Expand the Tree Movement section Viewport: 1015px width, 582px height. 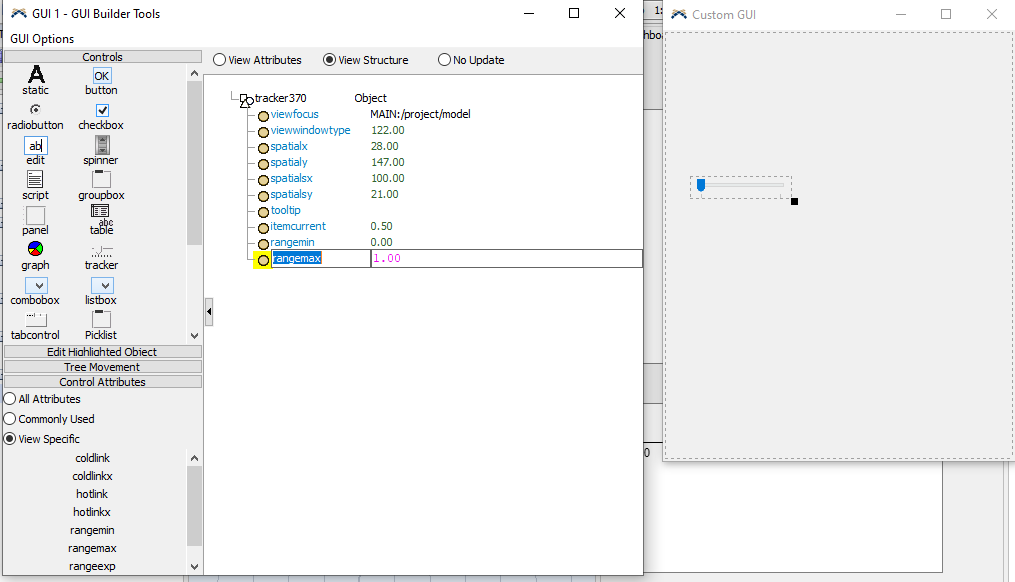tap(102, 367)
